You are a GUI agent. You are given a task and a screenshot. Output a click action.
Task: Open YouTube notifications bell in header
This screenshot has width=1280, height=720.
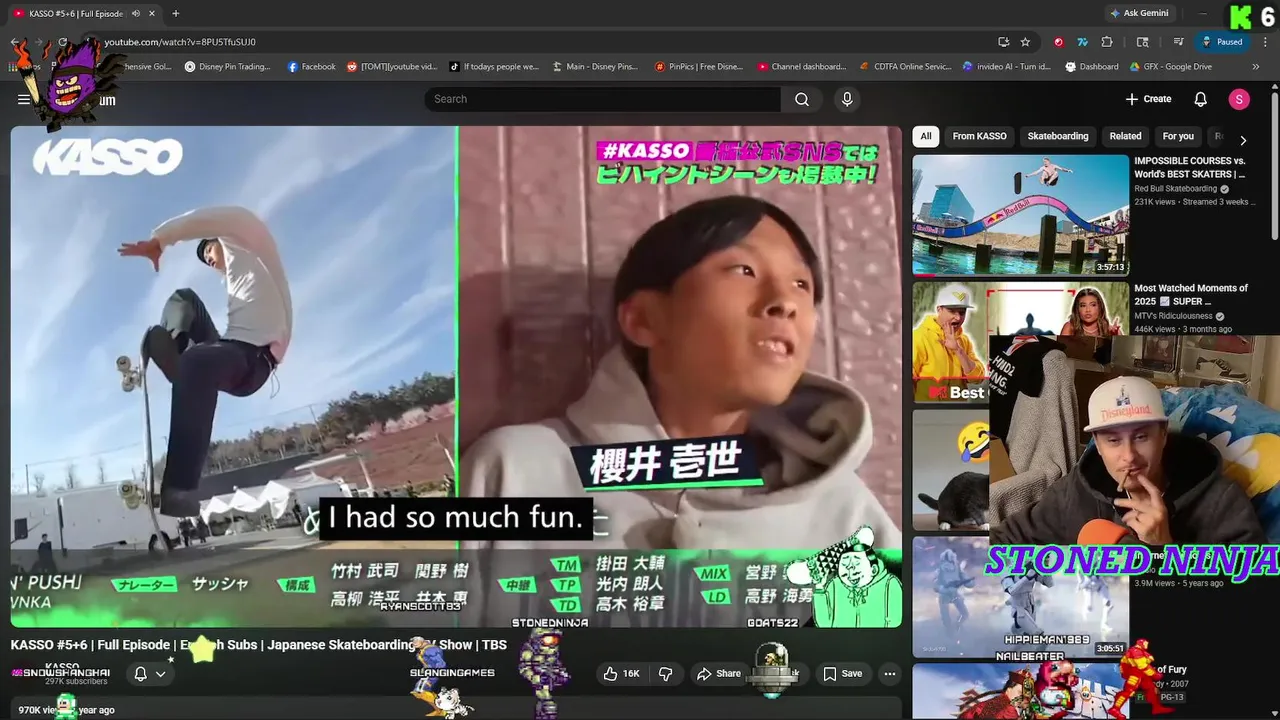[1201, 99]
